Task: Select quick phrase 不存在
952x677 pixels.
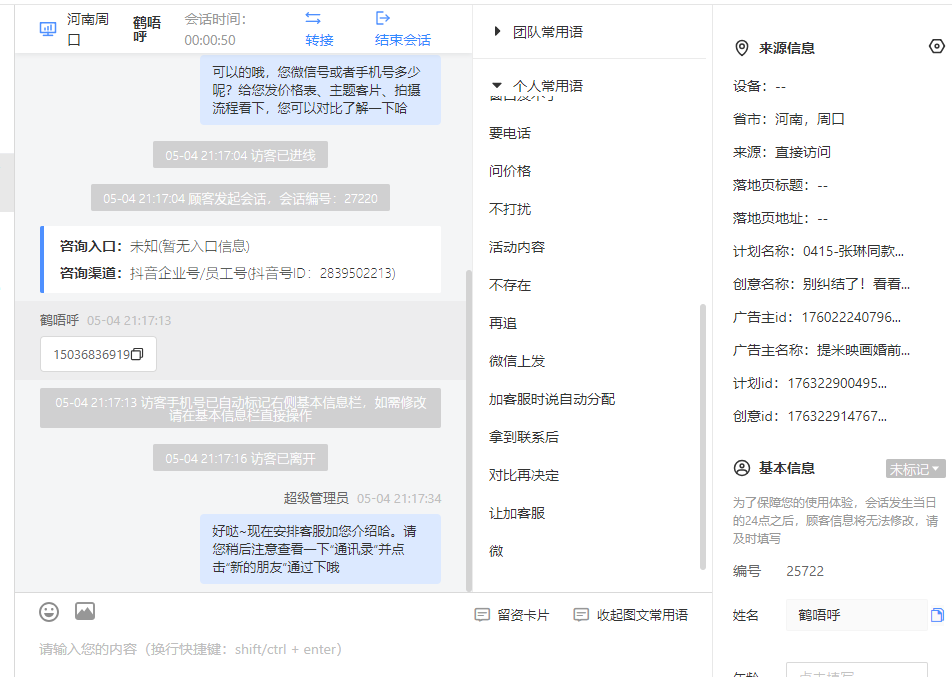Action: tap(509, 285)
